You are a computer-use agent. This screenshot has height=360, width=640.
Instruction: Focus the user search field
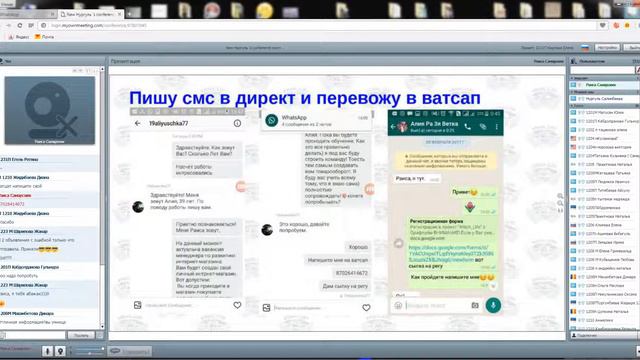point(602,71)
